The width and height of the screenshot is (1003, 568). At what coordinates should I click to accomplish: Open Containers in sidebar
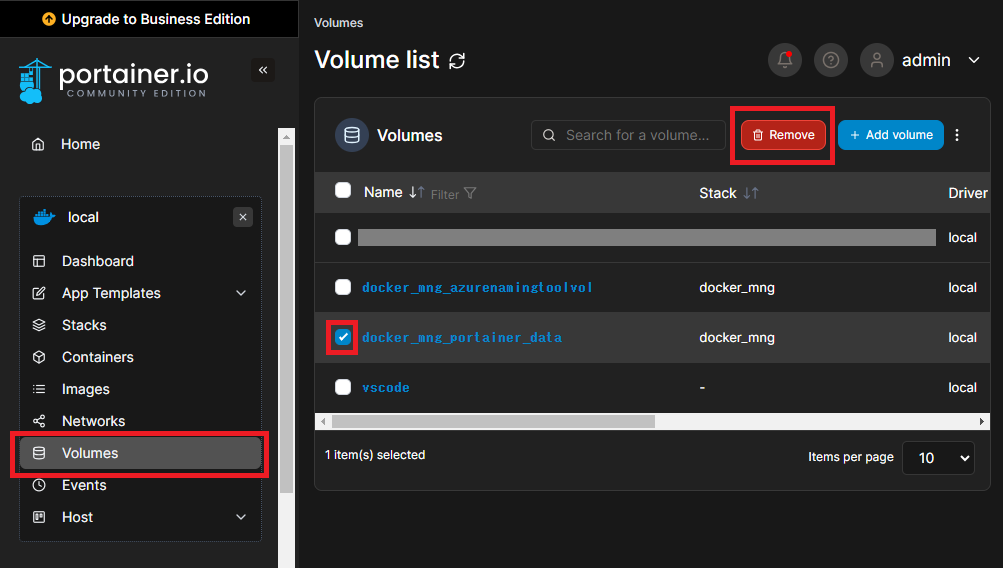pyautogui.click(x=140, y=357)
